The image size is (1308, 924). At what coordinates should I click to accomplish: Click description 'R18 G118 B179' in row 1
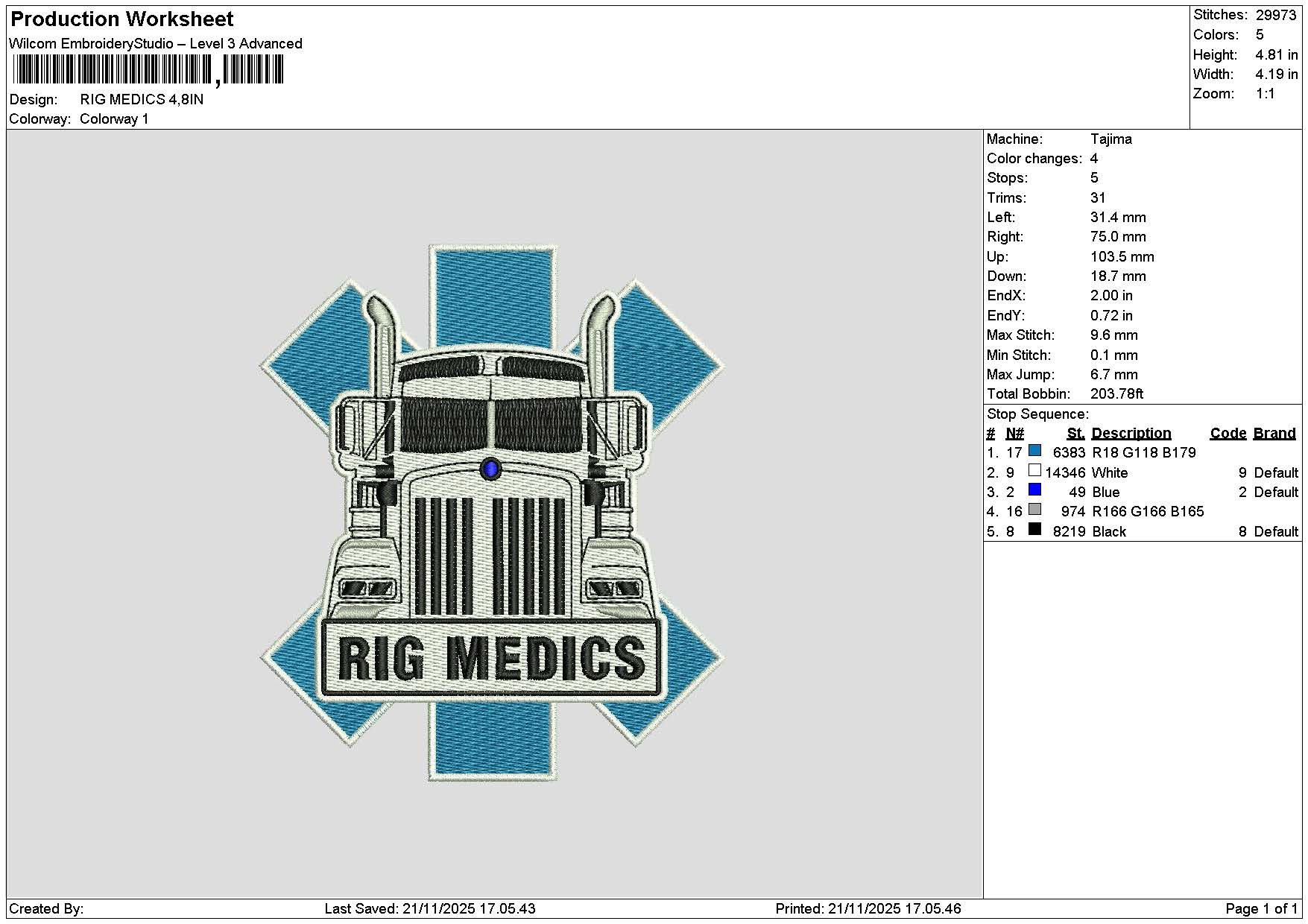pos(1143,452)
